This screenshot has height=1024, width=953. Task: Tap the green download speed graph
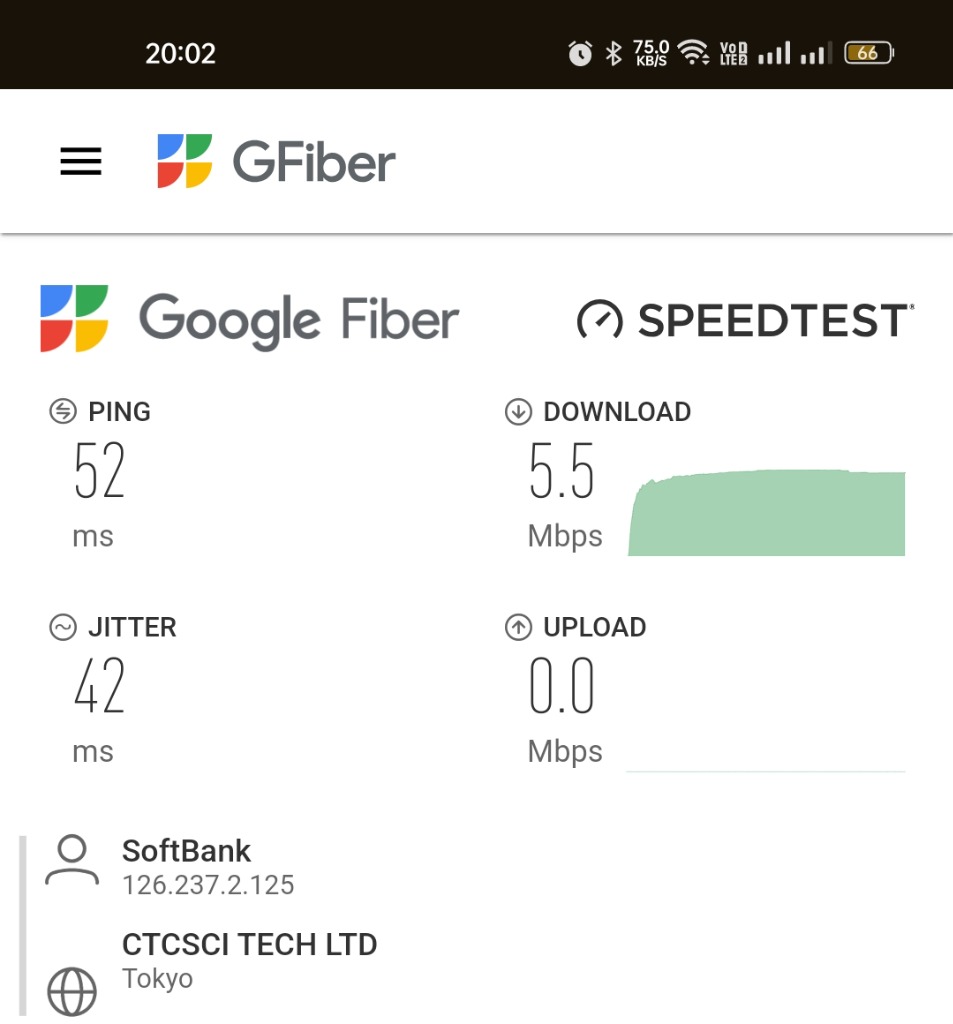coord(766,513)
